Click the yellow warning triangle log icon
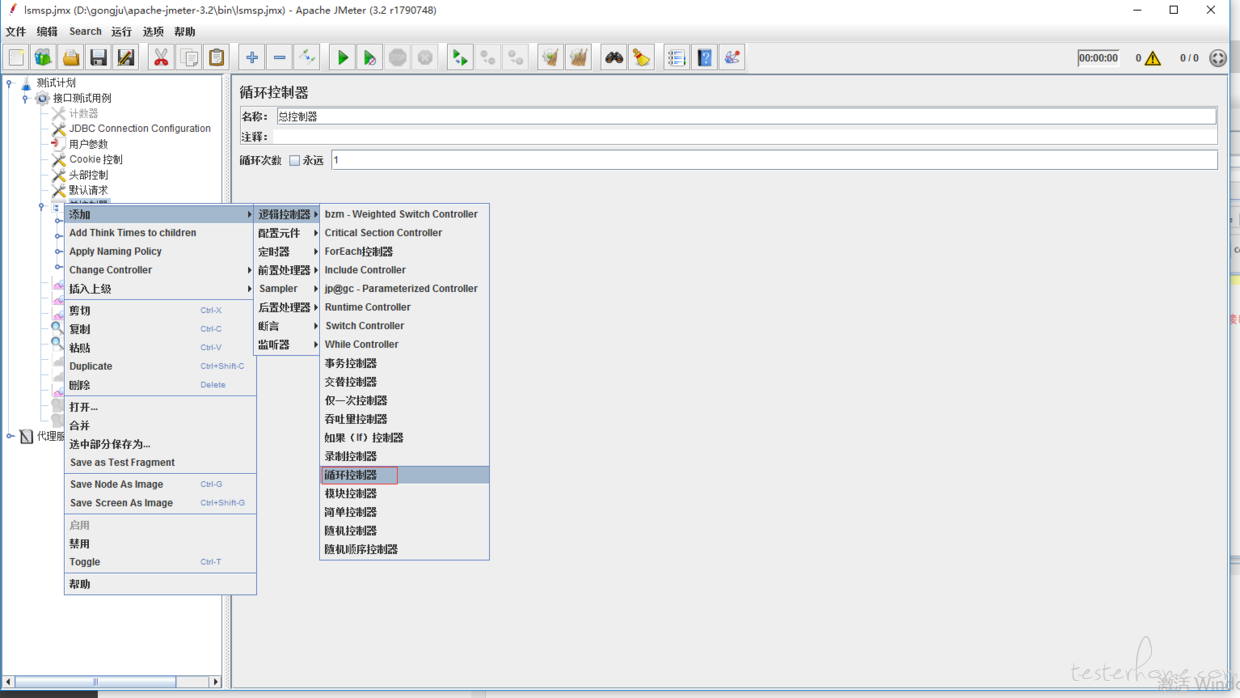This screenshot has width=1240, height=698. pyautogui.click(x=1153, y=58)
